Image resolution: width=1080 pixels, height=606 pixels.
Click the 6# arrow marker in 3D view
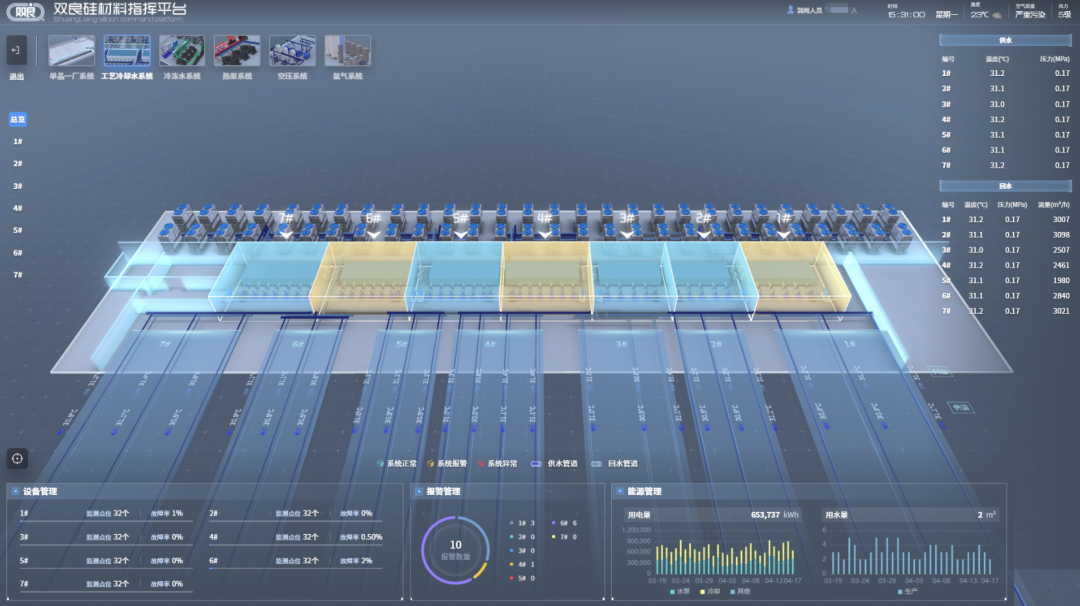coord(373,235)
